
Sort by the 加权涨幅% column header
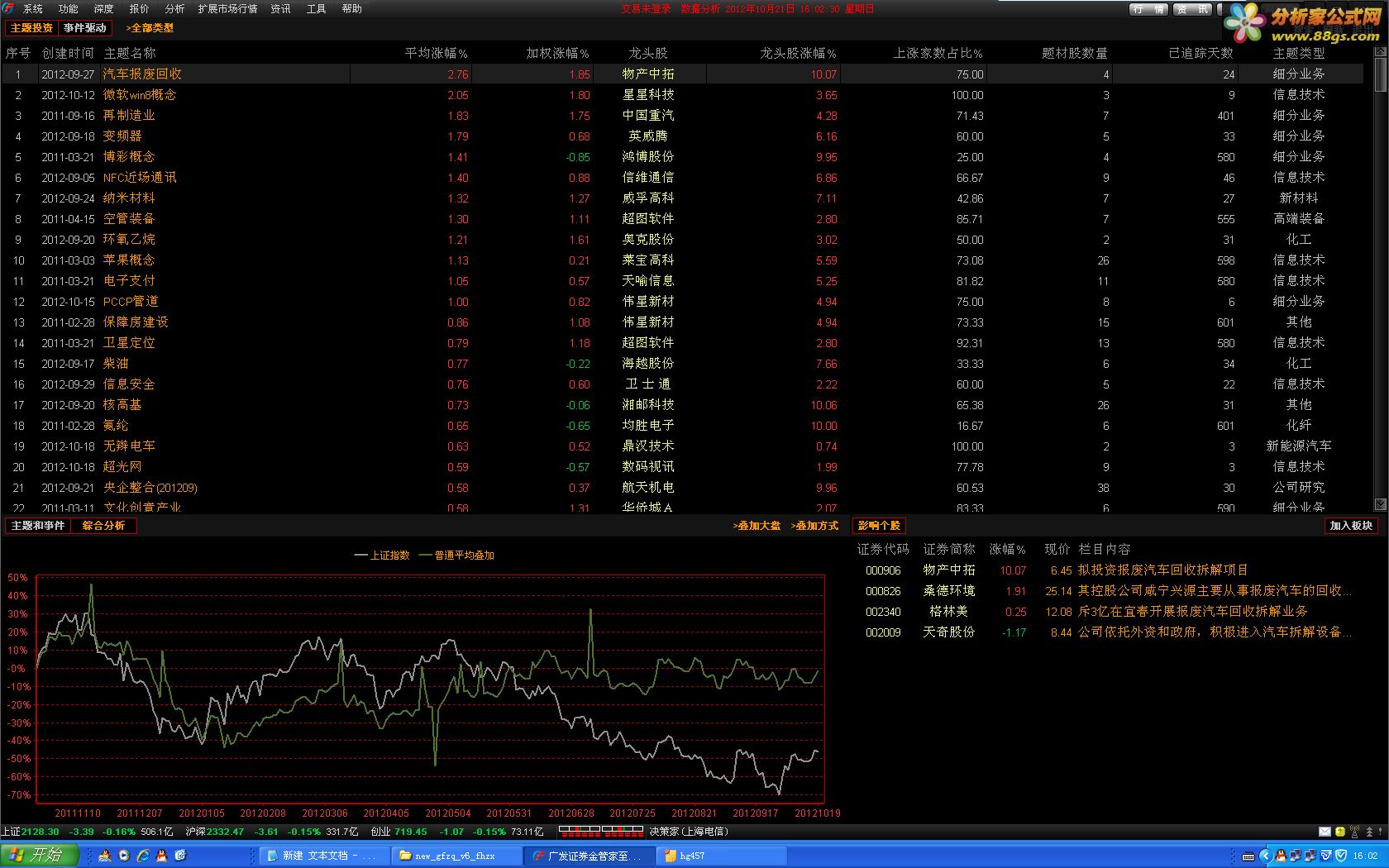[x=557, y=53]
